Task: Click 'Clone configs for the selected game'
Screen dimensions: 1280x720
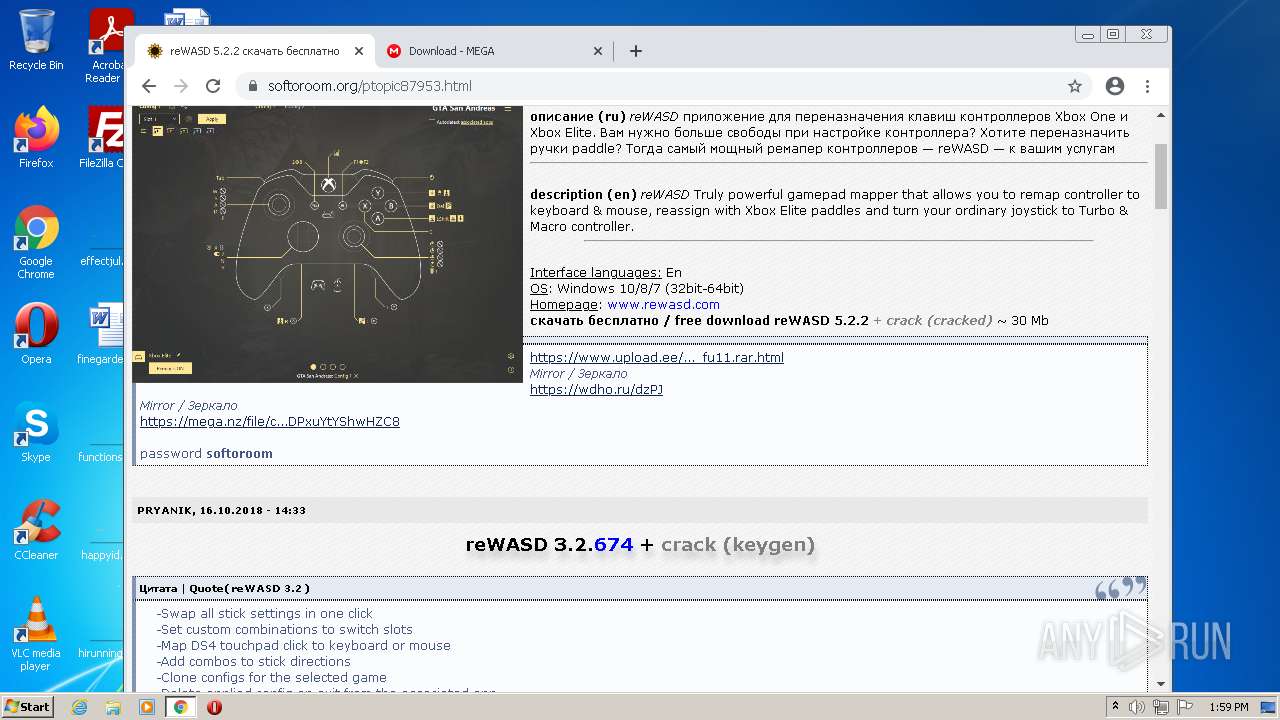Action: click(x=271, y=677)
